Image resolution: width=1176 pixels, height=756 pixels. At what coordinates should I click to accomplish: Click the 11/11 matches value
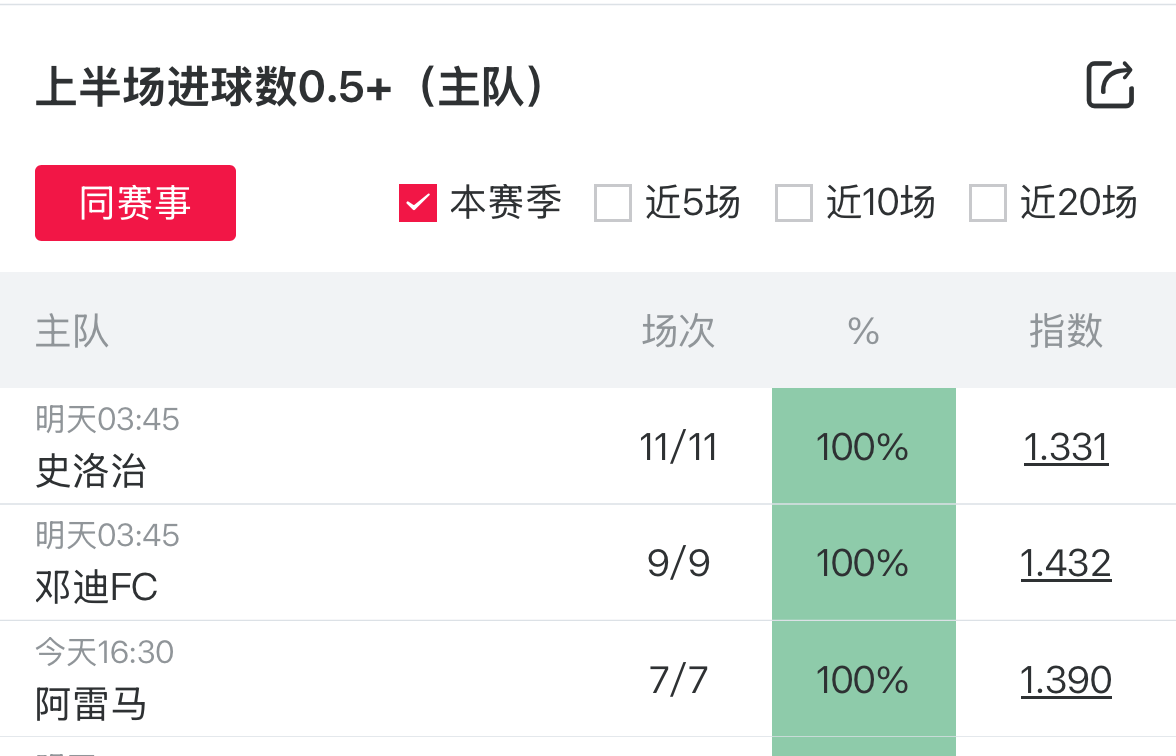pos(679,447)
